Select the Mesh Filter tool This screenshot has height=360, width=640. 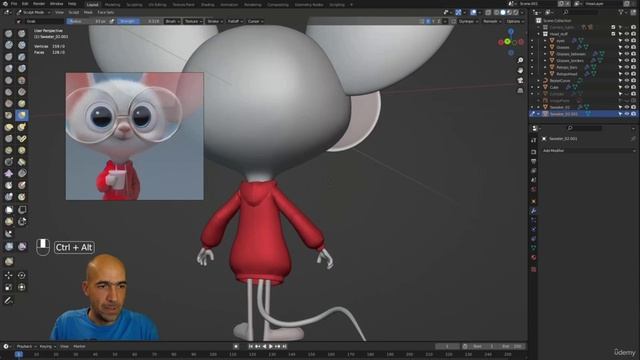tap(9, 247)
